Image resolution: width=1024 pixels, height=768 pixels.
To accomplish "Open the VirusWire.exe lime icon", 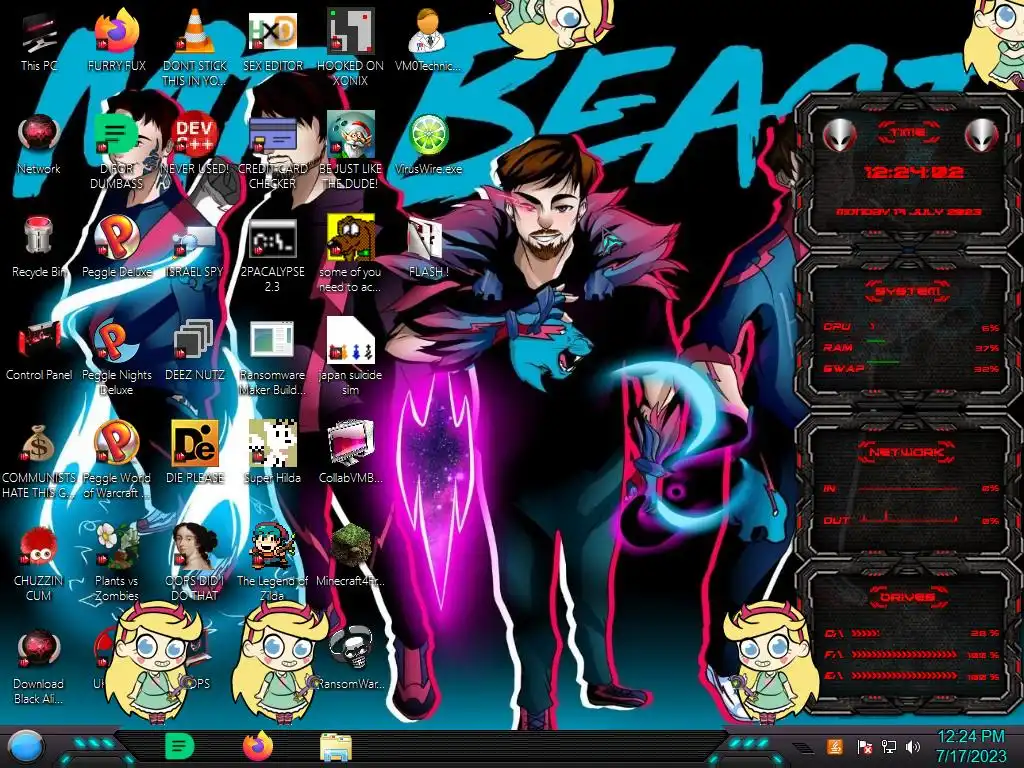I will pos(428,144).
